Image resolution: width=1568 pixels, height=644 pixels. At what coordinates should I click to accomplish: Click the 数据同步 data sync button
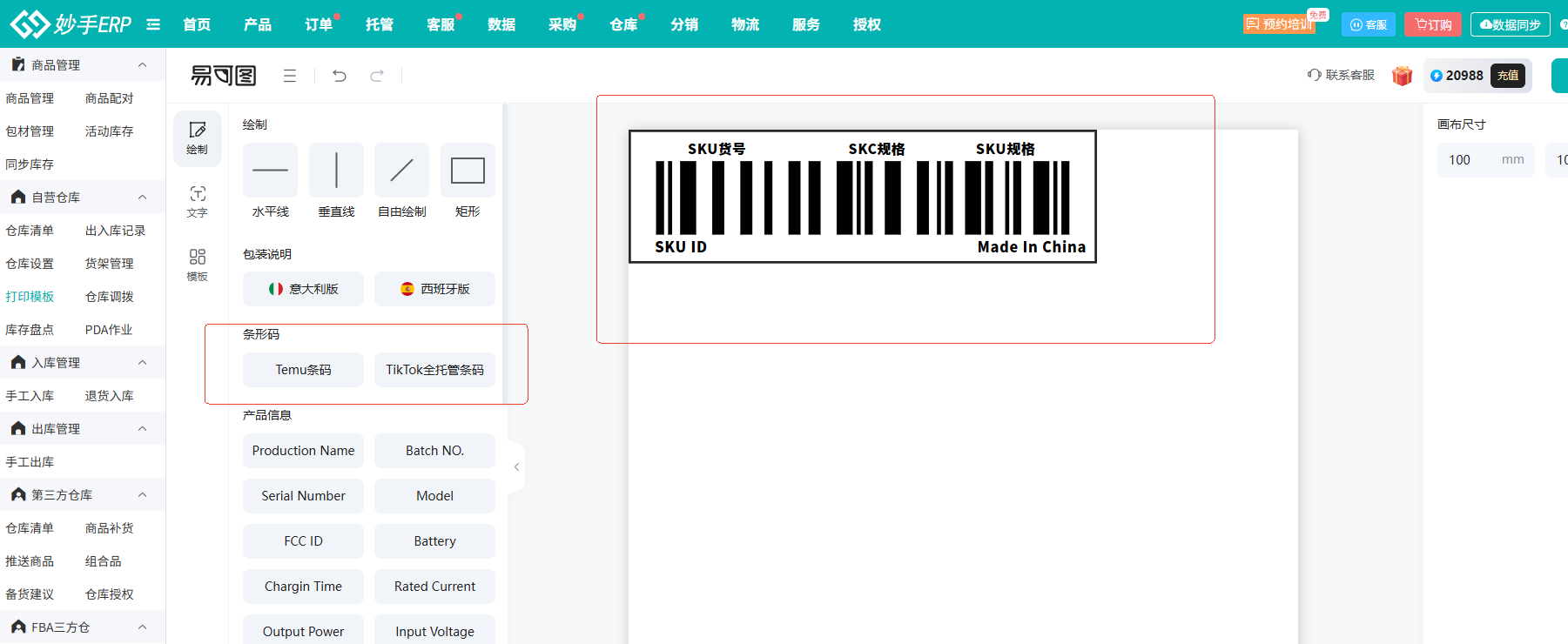click(x=1511, y=24)
